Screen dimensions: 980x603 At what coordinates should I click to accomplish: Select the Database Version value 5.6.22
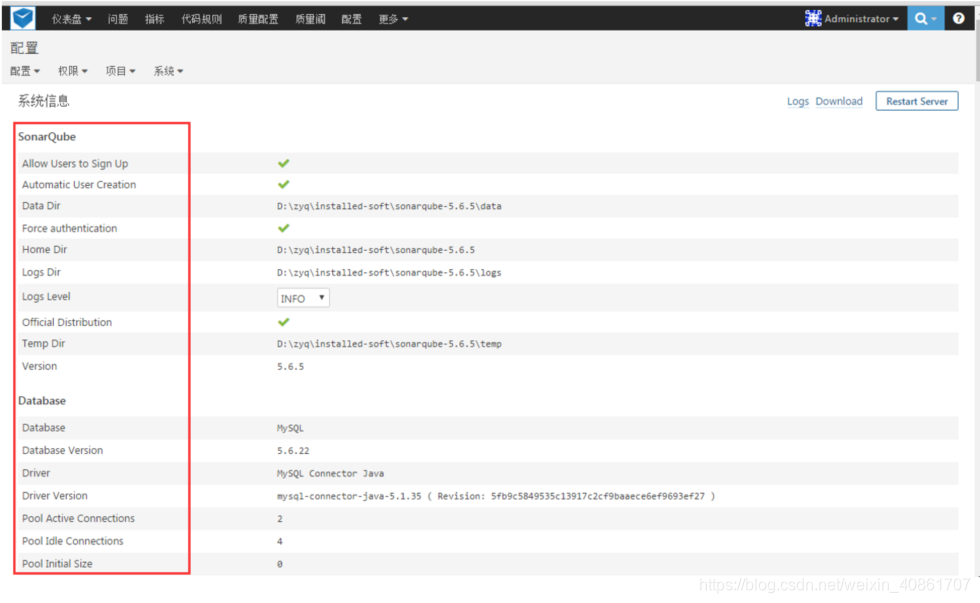coord(293,451)
